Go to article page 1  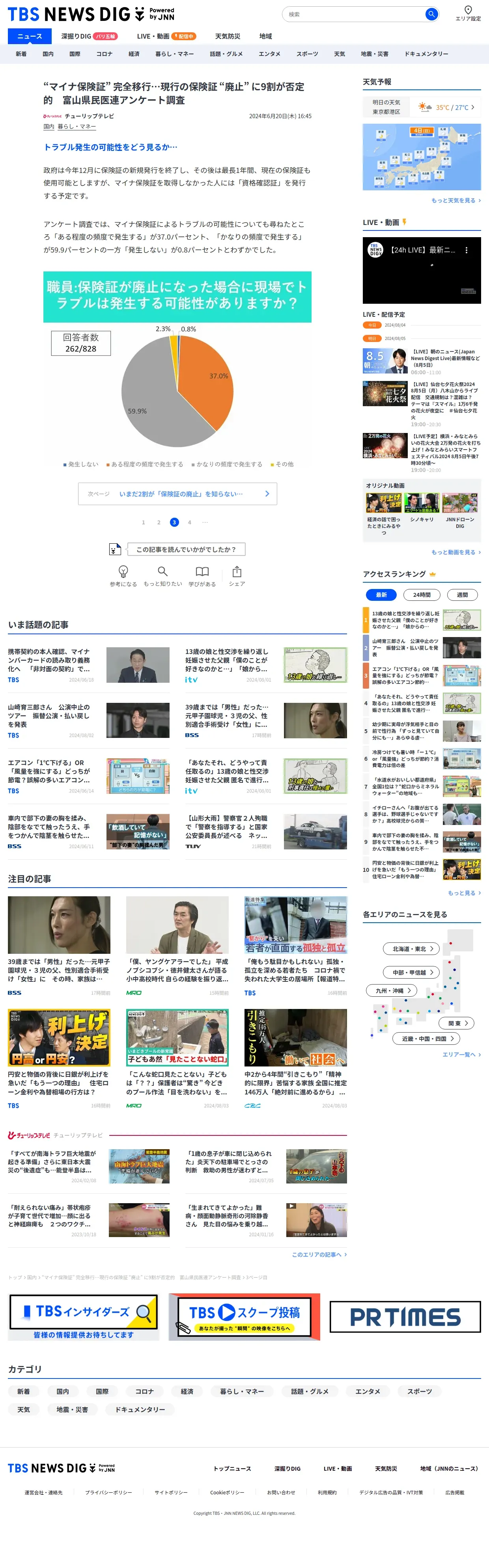pyautogui.click(x=144, y=522)
